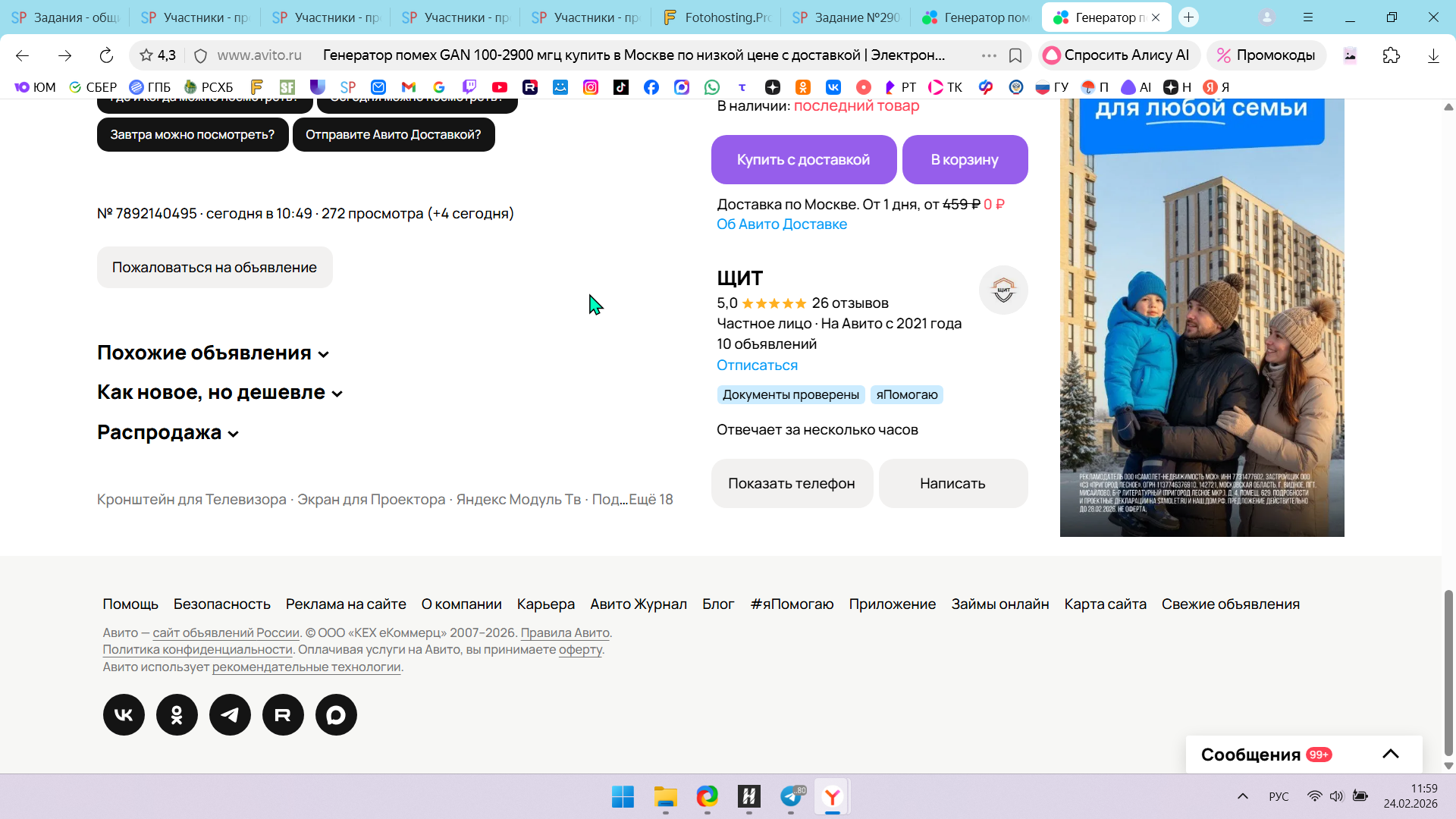Image resolution: width=1456 pixels, height=819 pixels.
Task: Click the browser downloads arrow icon
Action: click(1433, 55)
